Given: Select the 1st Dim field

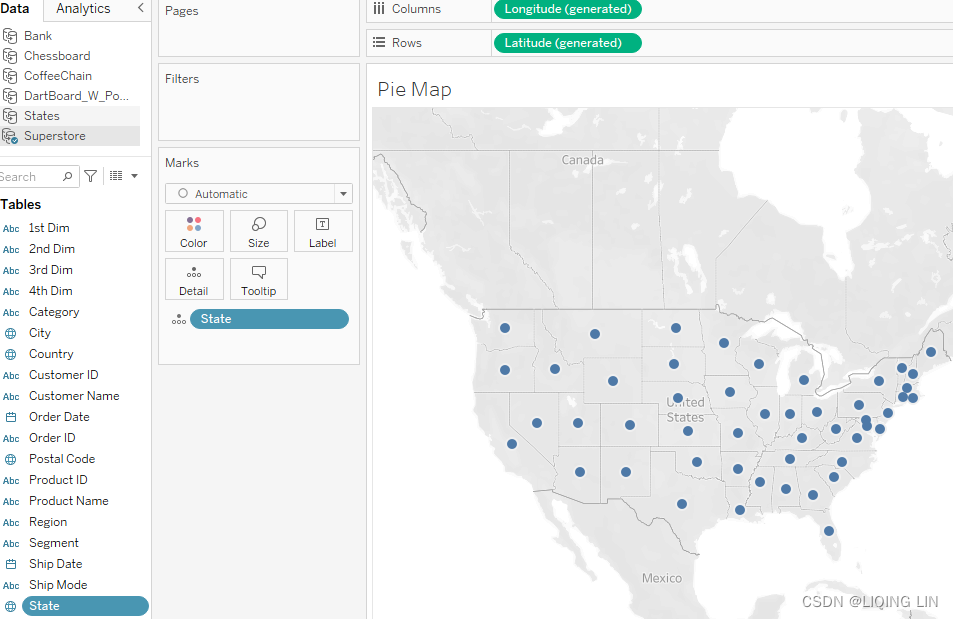Looking at the screenshot, I should coord(49,228).
